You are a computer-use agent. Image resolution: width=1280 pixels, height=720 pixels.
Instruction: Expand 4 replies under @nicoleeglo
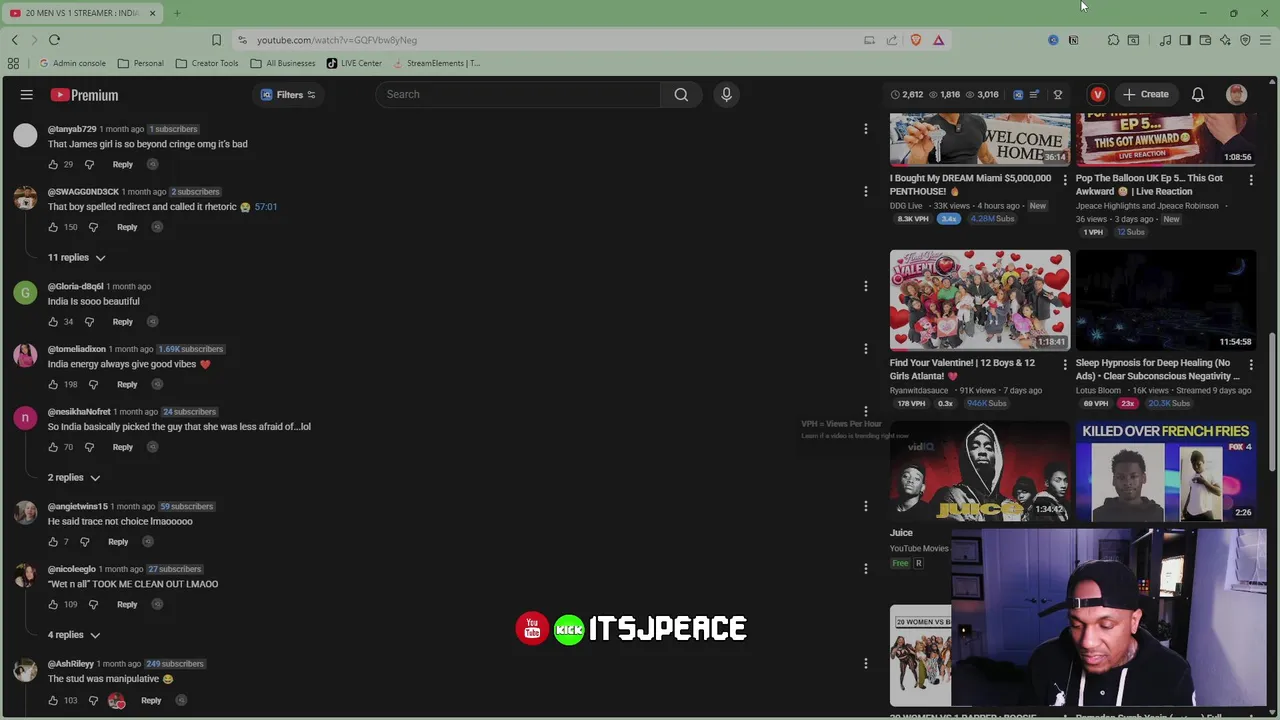(74, 635)
